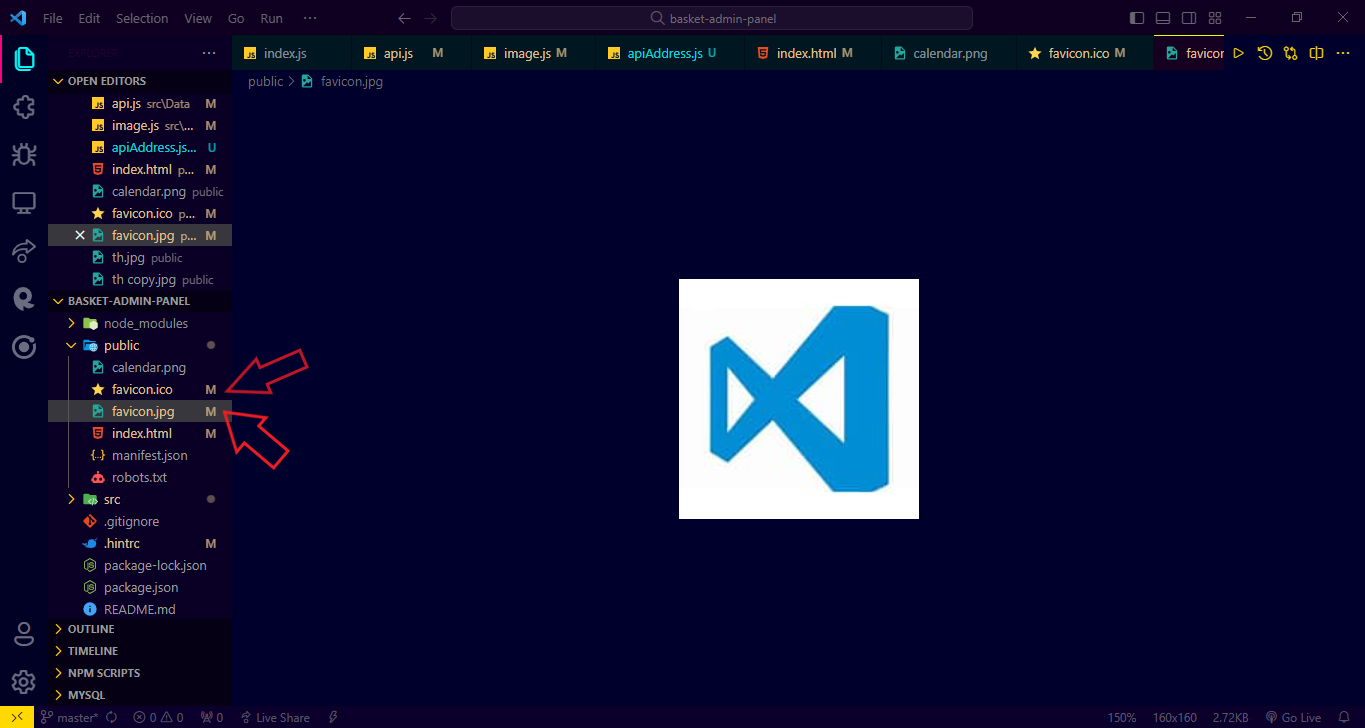Viewport: 1365px width, 728px height.
Task: Expand the src folder
Action: tap(140, 499)
